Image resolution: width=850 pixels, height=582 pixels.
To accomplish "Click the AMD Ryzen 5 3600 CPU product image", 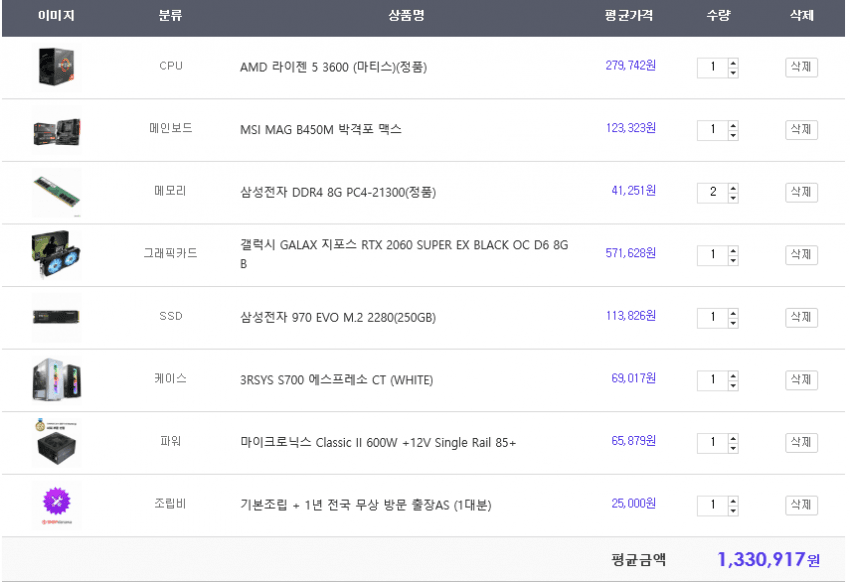I will pos(56,67).
